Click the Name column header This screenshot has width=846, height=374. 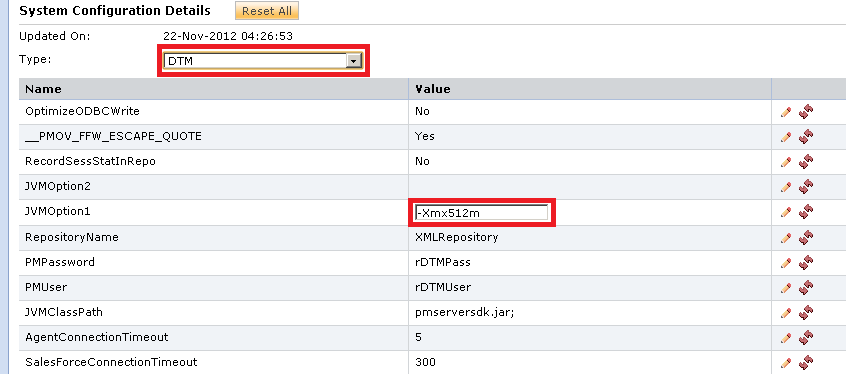(x=214, y=89)
